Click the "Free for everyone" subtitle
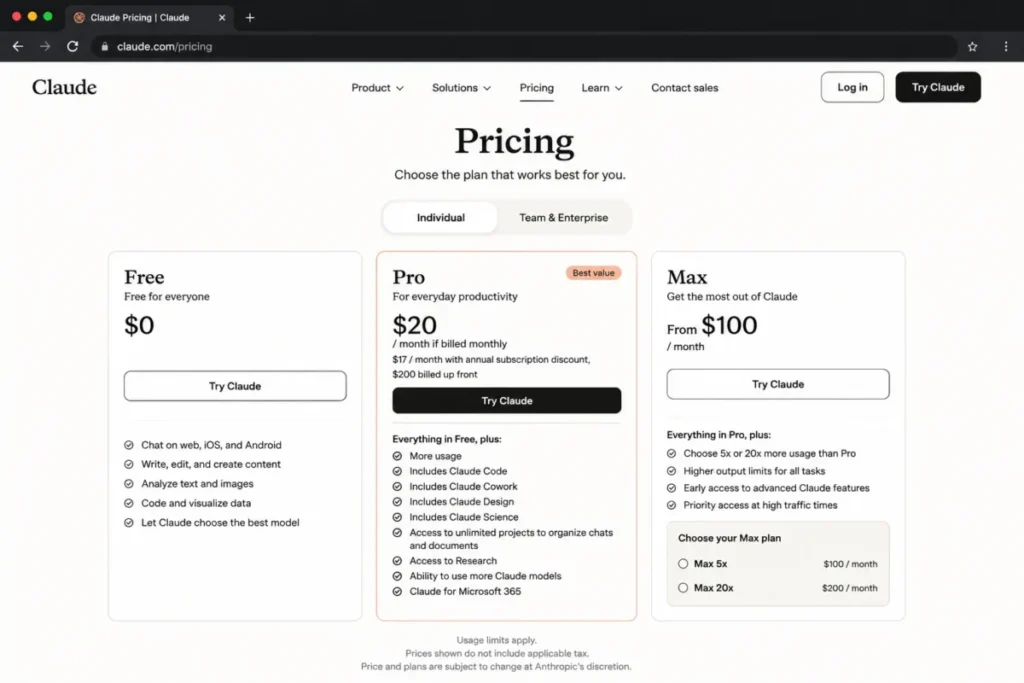 (167, 296)
